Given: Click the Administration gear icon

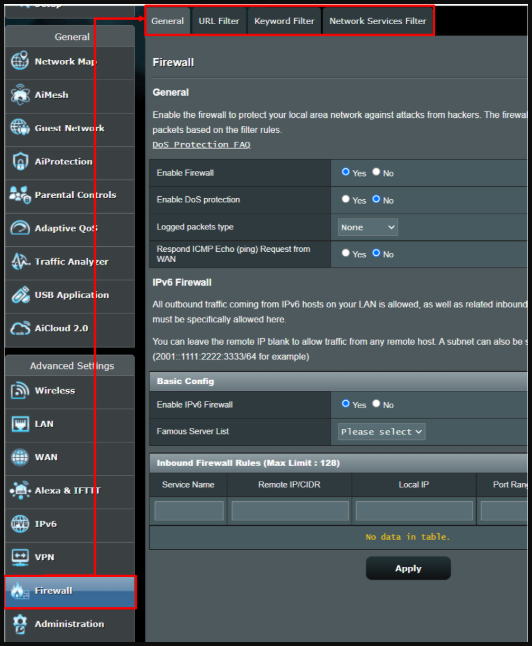Looking at the screenshot, I should click(20, 624).
